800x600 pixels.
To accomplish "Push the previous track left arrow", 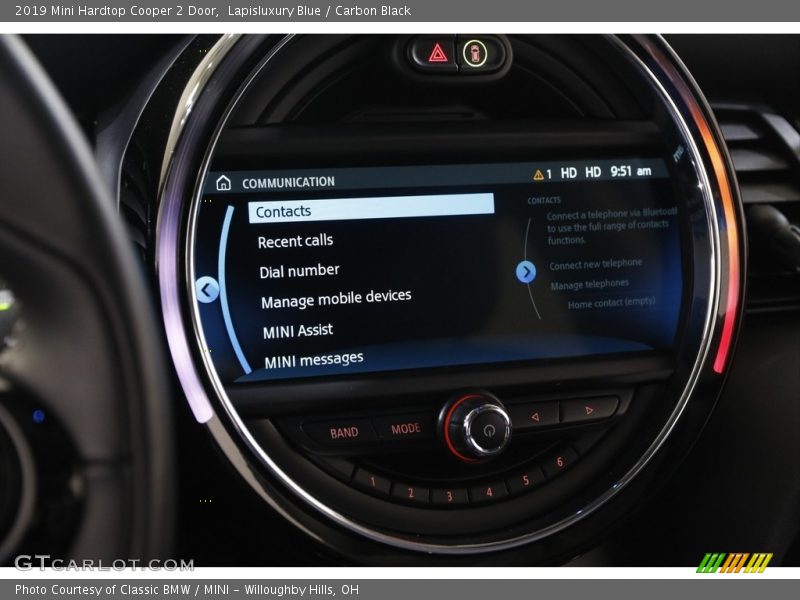I will click(x=535, y=416).
